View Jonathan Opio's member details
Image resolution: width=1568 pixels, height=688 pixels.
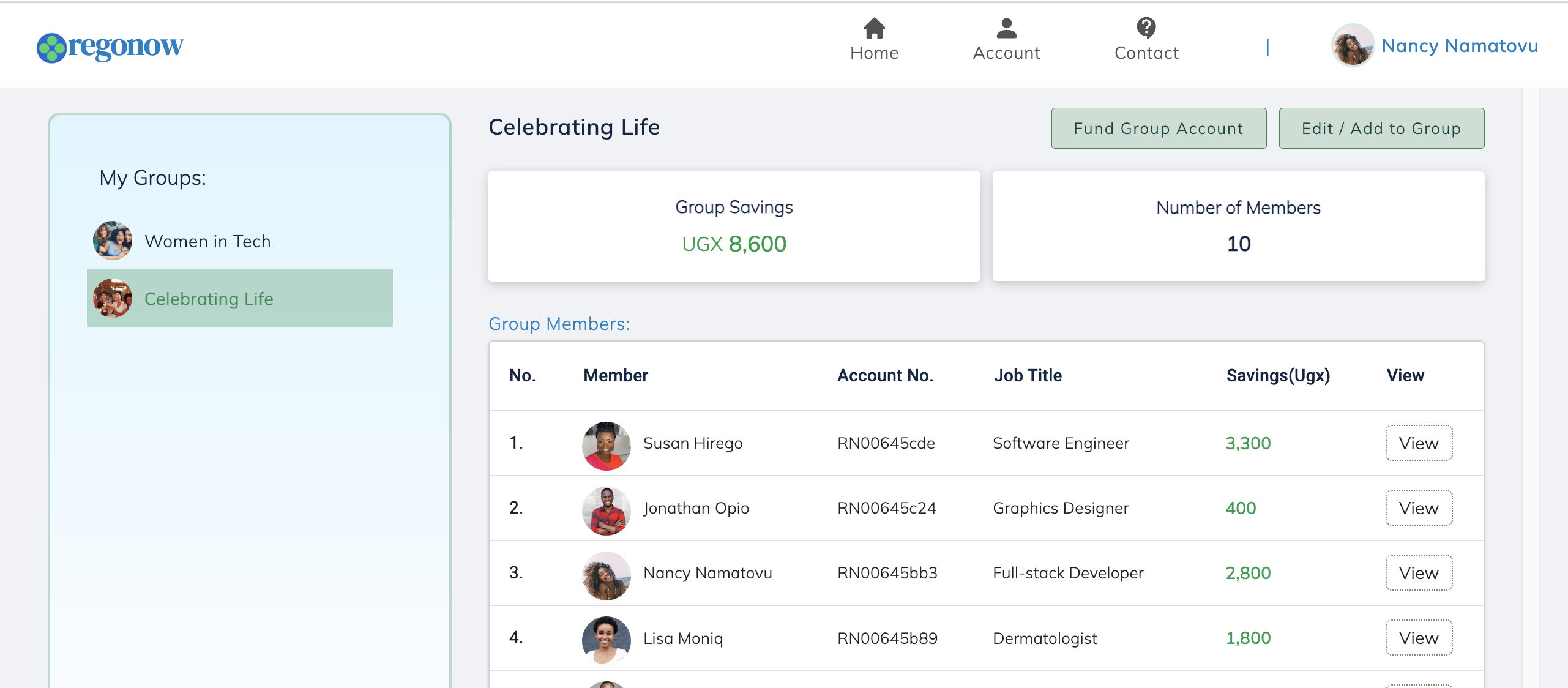point(1418,508)
